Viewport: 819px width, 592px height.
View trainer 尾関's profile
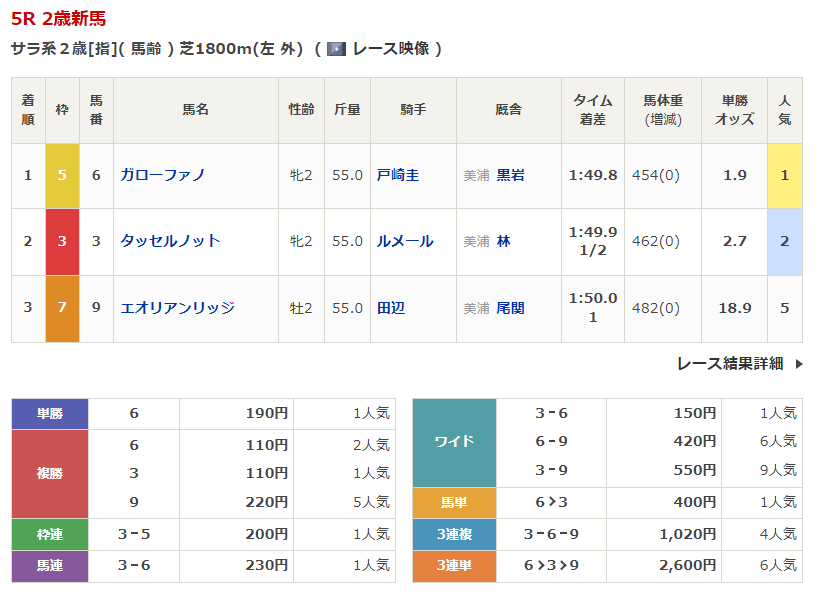click(510, 308)
